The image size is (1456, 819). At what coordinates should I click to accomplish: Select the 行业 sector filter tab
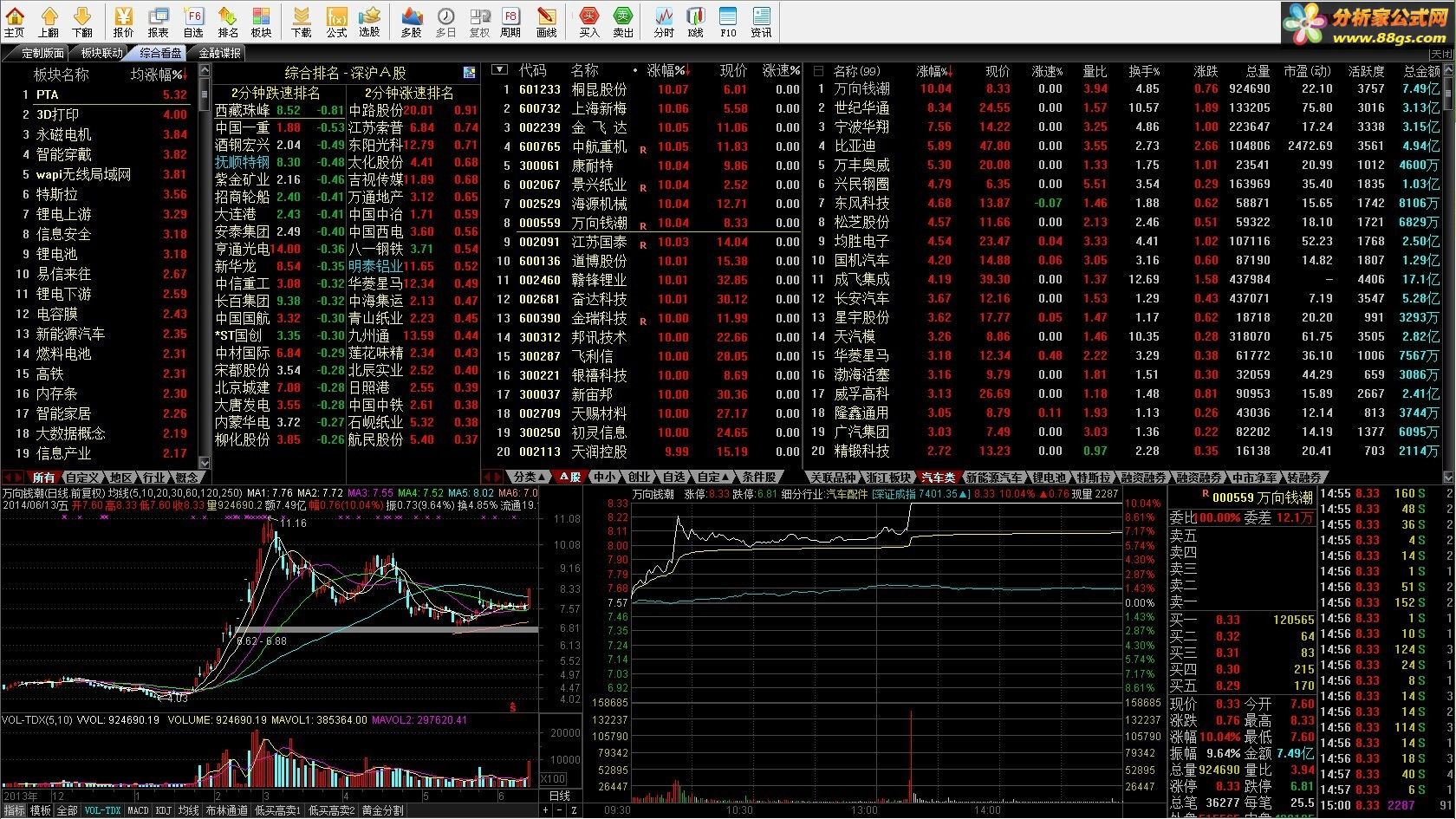point(153,478)
